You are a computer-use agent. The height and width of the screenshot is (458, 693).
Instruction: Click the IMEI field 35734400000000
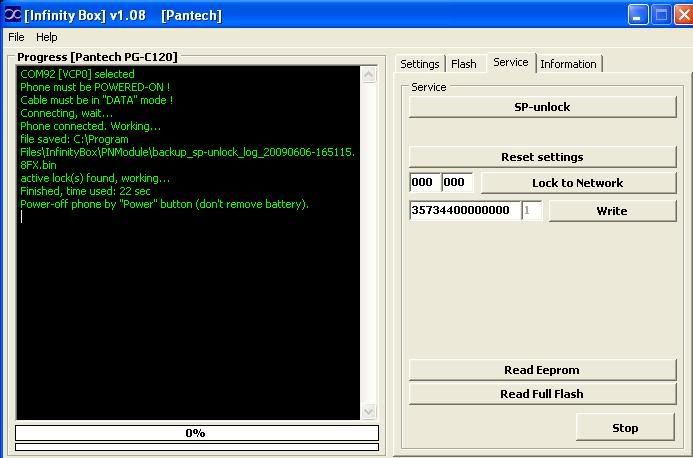(x=465, y=210)
